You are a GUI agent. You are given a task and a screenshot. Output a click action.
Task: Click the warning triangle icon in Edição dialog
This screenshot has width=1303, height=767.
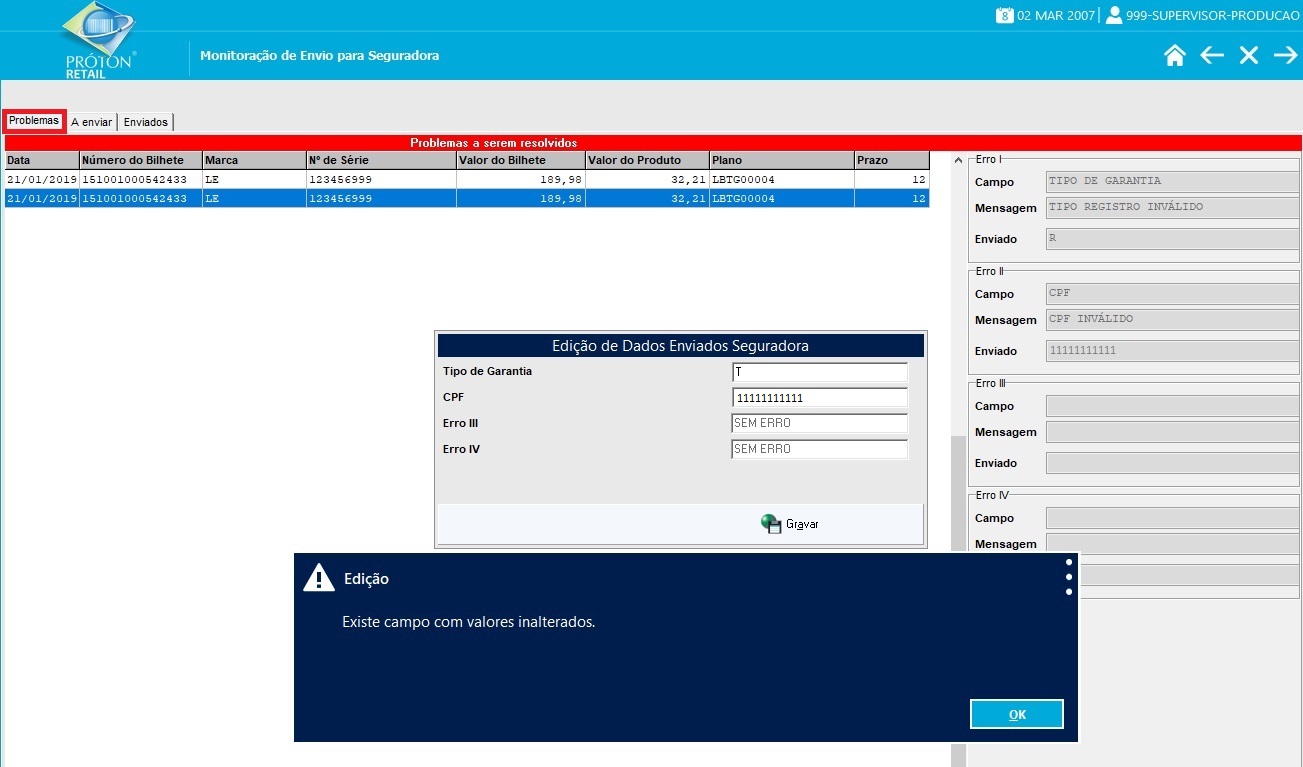point(319,578)
